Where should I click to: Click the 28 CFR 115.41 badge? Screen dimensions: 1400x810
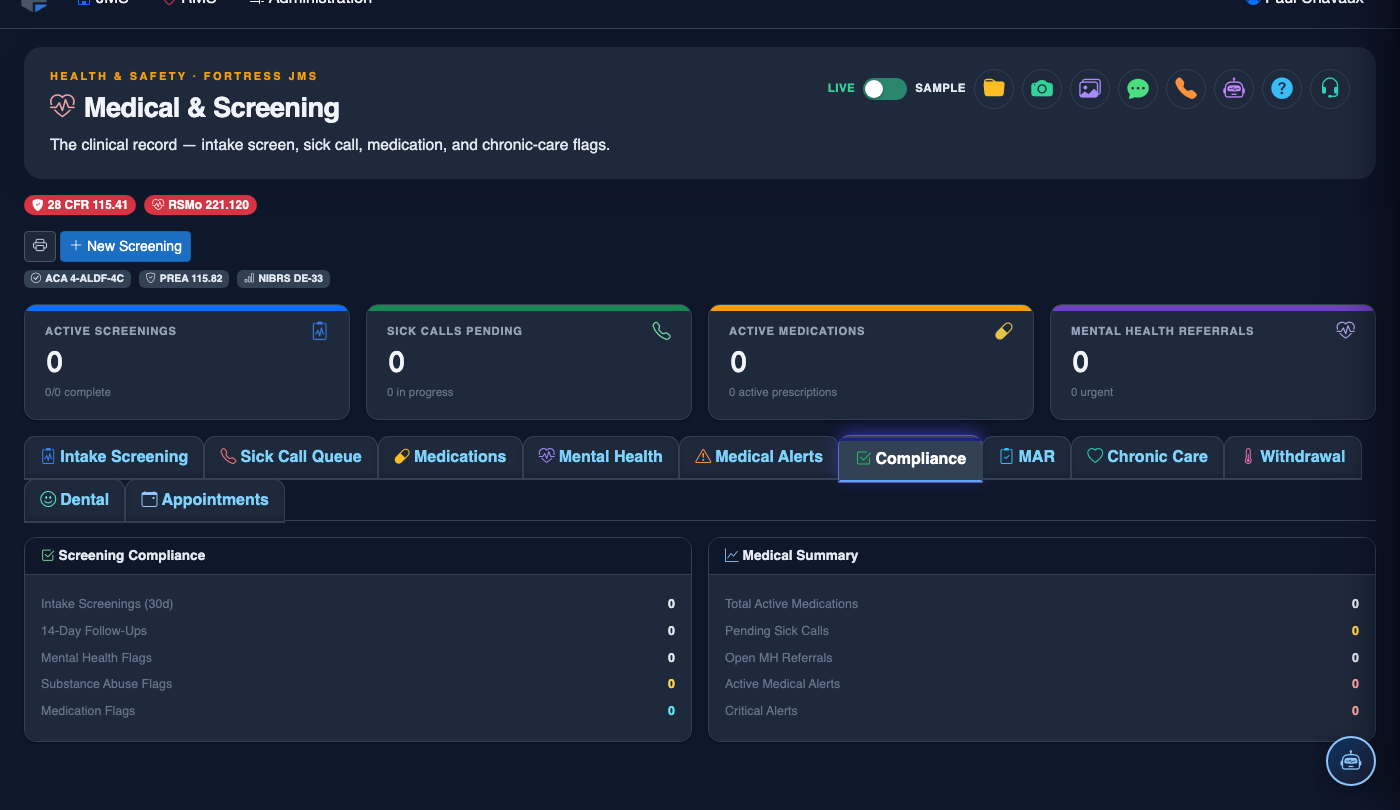click(80, 205)
